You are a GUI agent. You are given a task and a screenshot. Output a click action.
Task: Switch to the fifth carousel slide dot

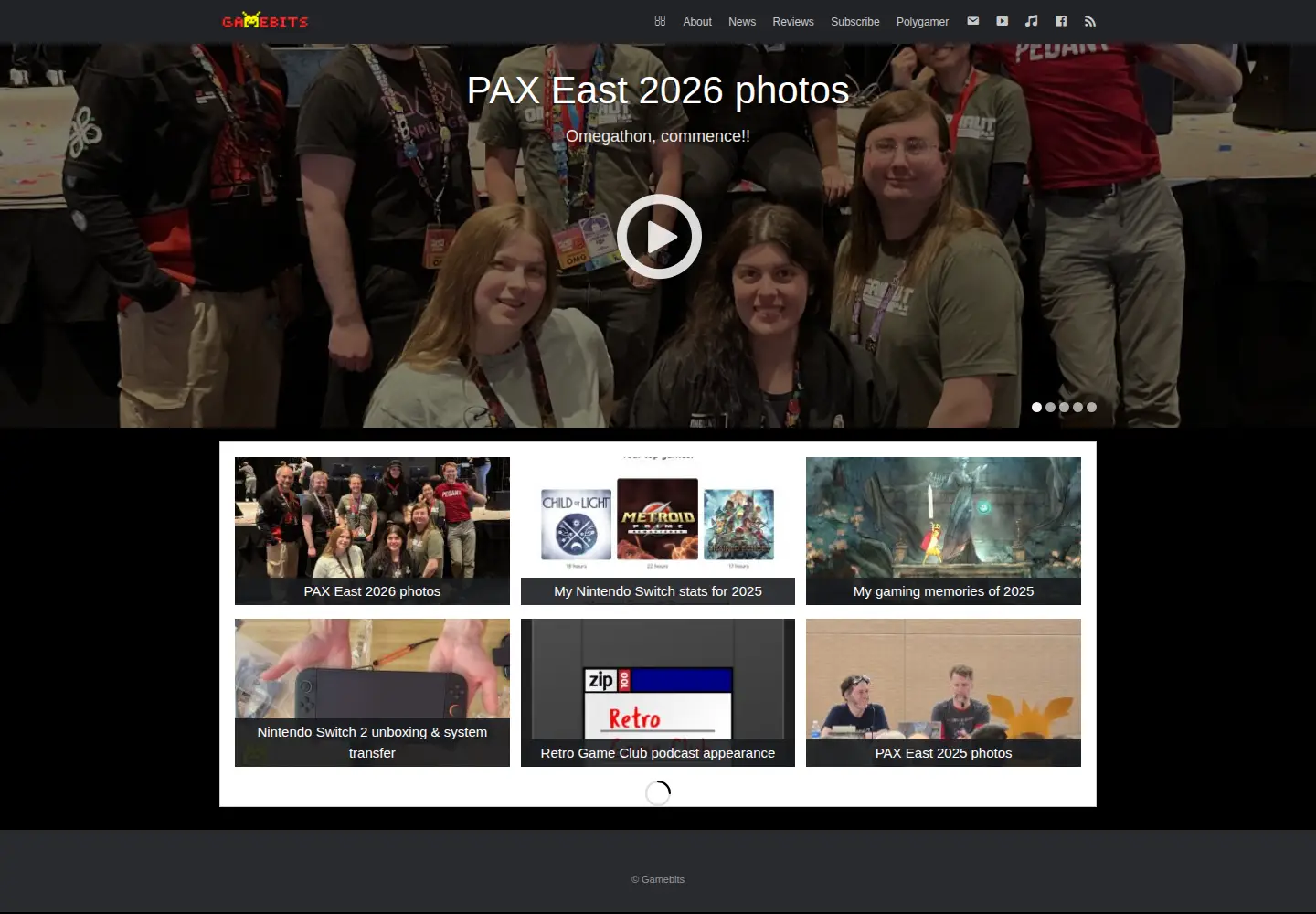pos(1091,408)
